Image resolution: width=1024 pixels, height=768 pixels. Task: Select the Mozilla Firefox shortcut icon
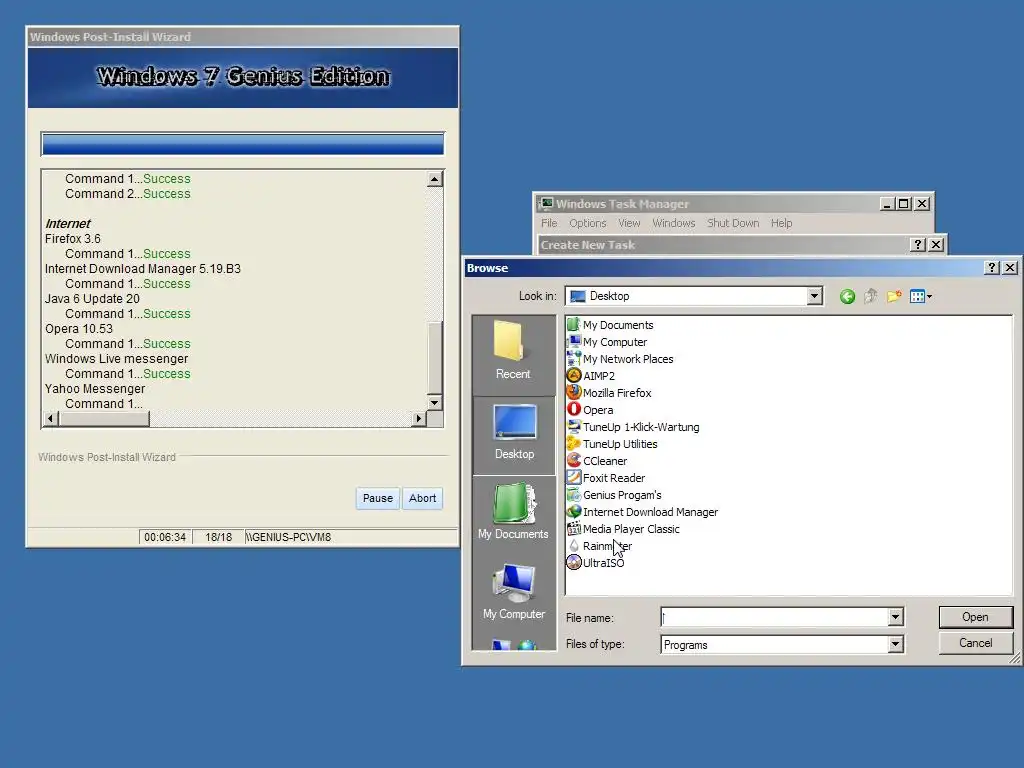pyautogui.click(x=573, y=392)
